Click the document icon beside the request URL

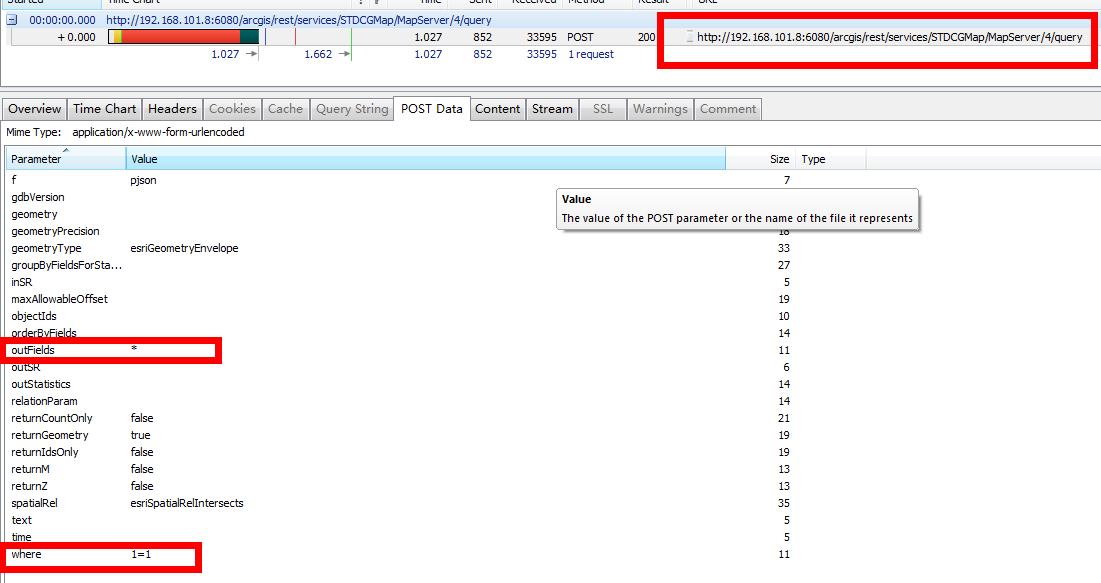689,37
